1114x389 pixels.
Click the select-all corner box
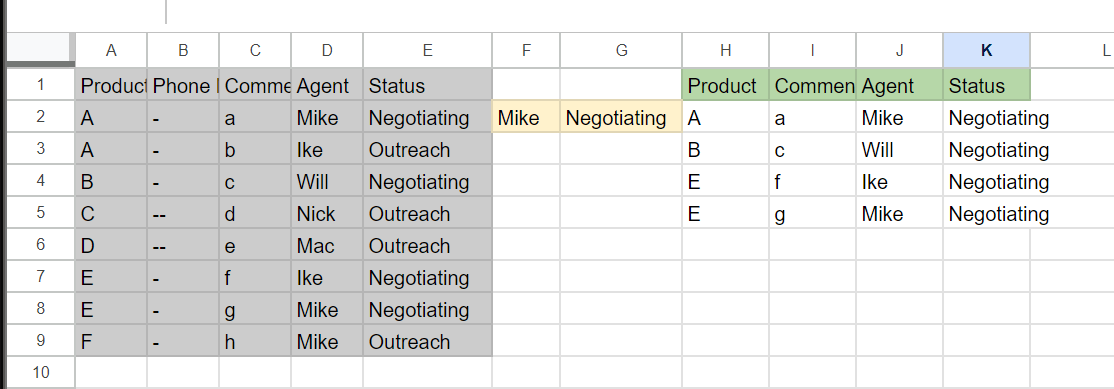point(40,50)
